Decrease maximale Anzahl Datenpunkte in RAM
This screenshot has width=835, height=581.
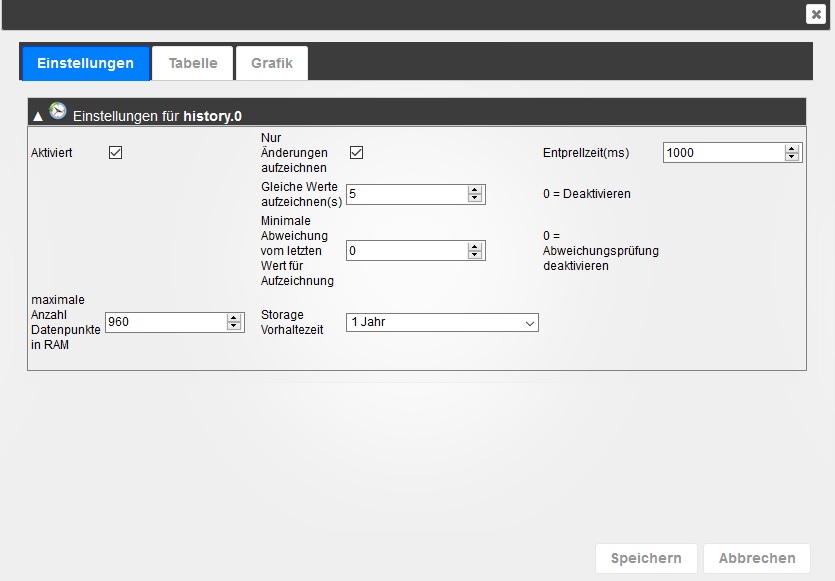(234, 326)
